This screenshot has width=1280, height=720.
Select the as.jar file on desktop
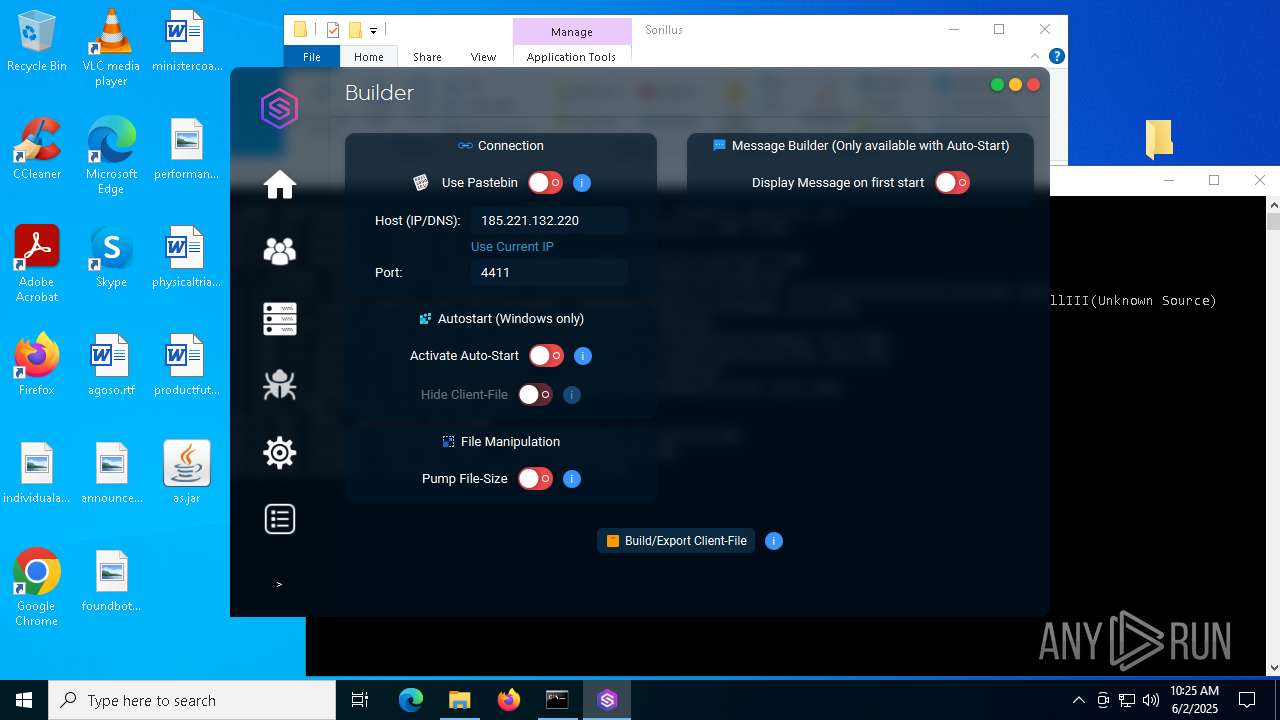(186, 473)
